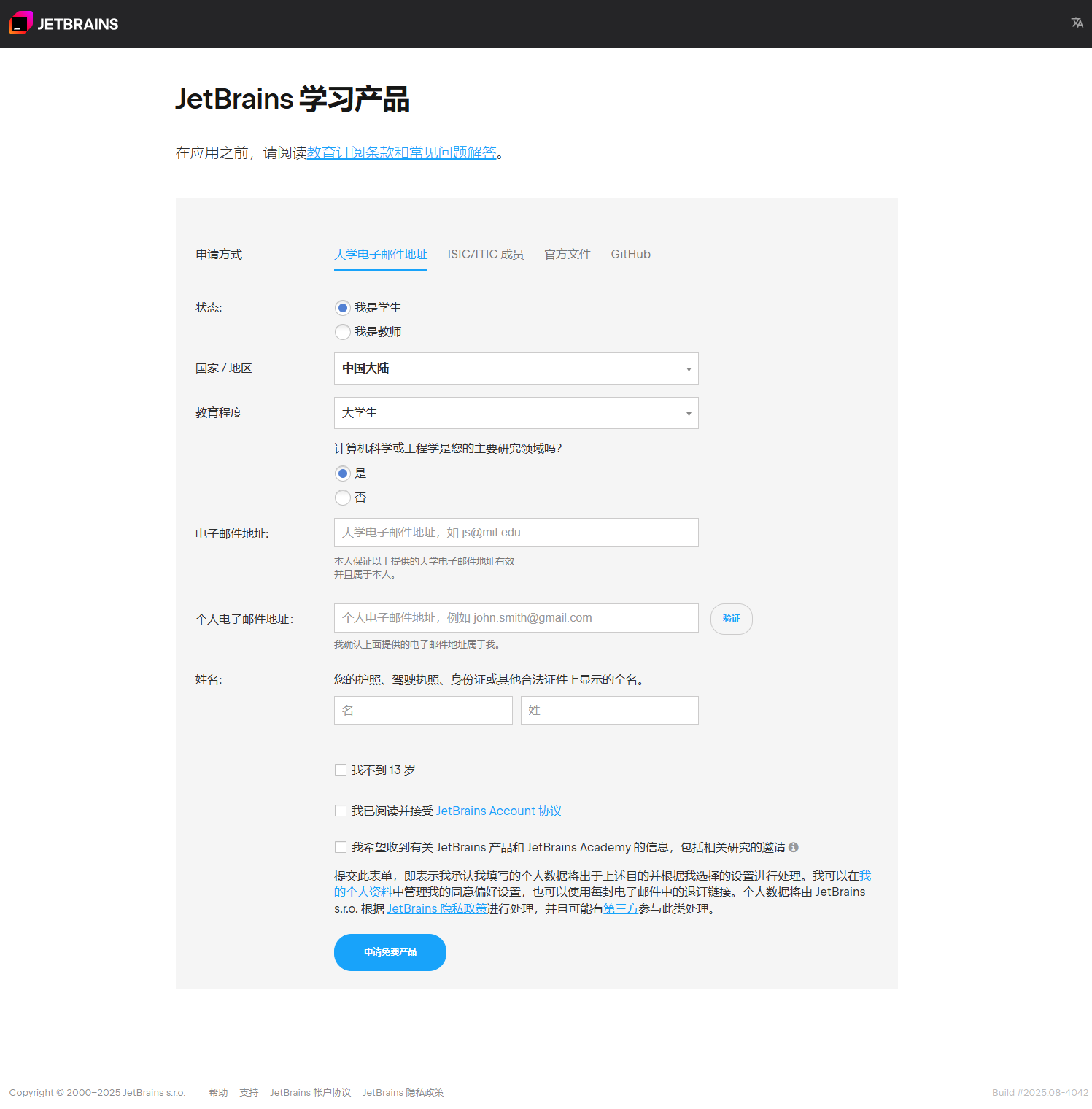Open 教育订阅条款和常见问题解答 link
The width and height of the screenshot is (1092, 1109).
402,152
